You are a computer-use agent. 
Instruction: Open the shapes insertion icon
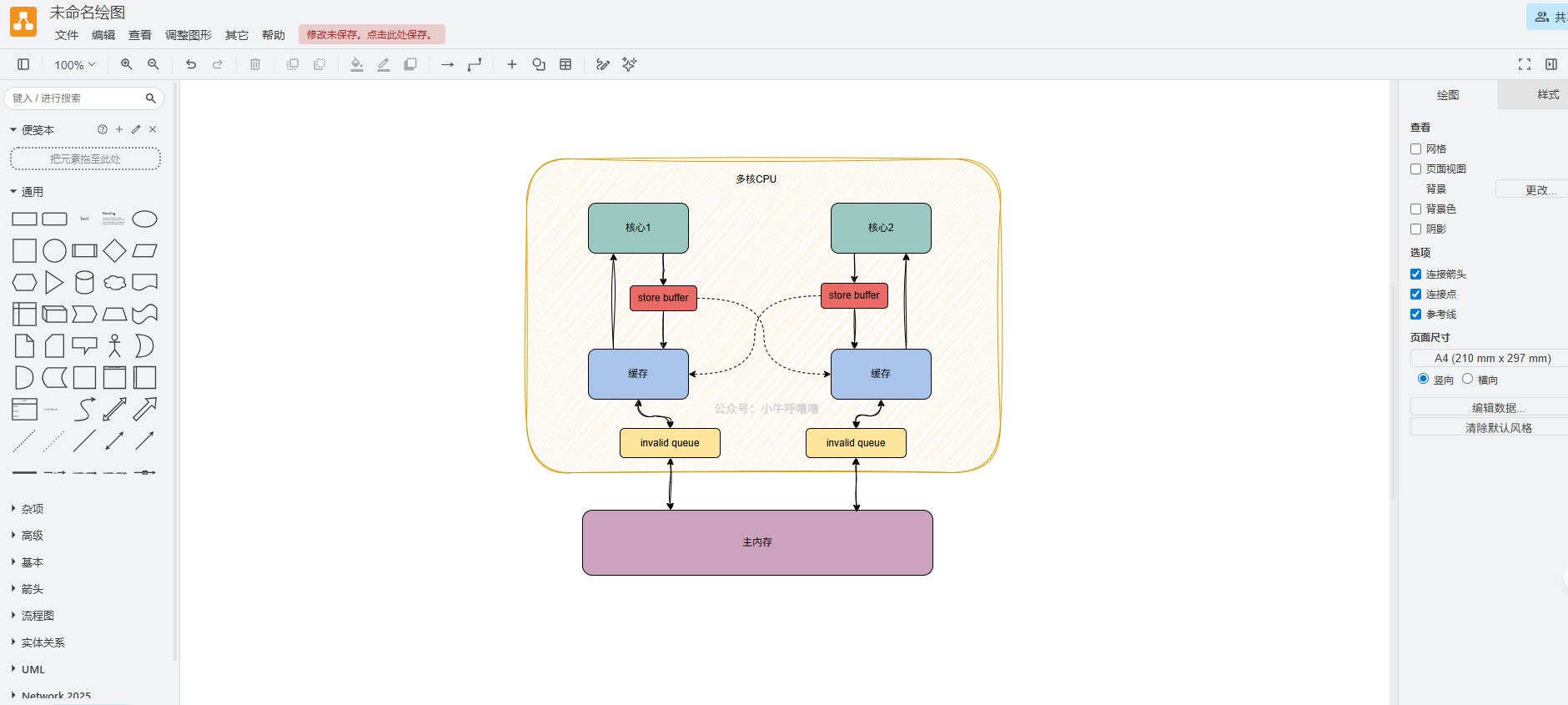(x=539, y=64)
